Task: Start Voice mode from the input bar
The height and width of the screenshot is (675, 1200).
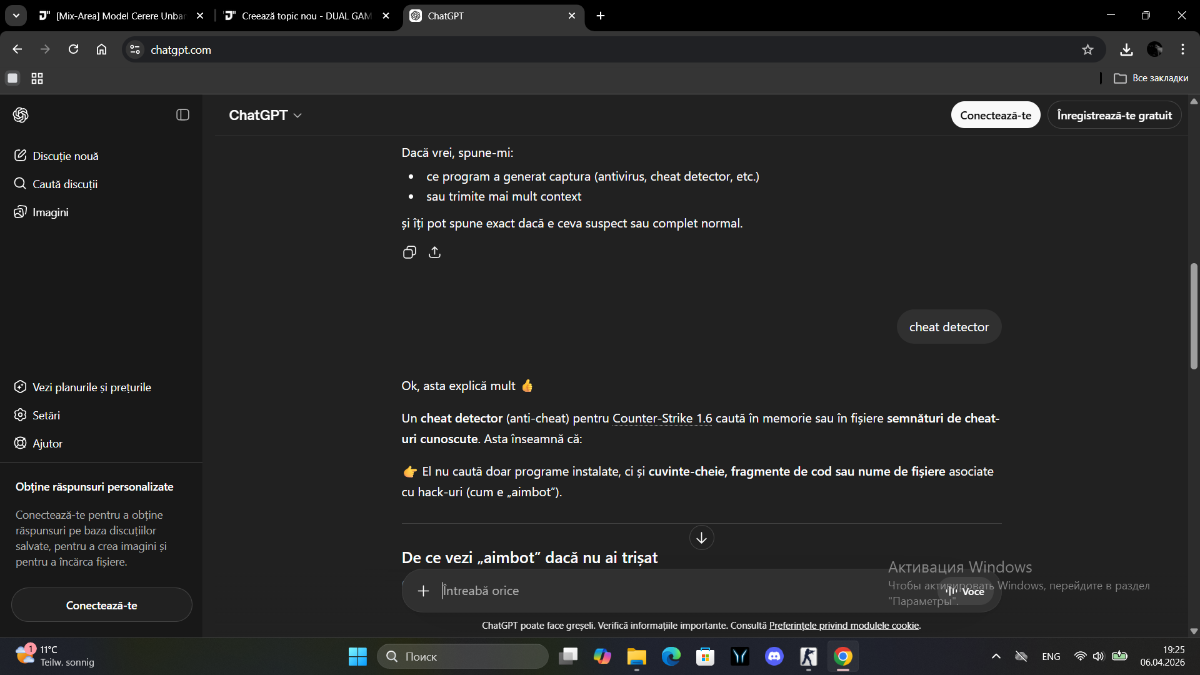Action: pos(965,591)
